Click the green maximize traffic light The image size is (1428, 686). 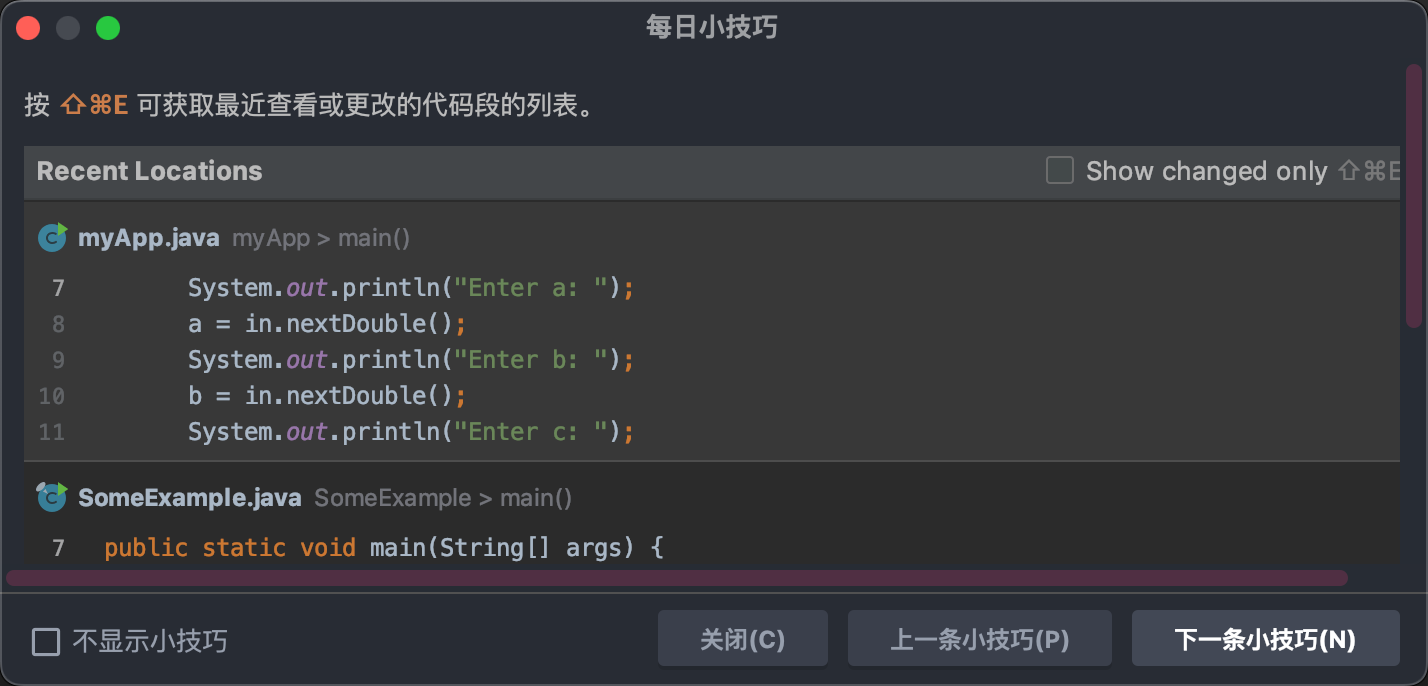point(108,27)
